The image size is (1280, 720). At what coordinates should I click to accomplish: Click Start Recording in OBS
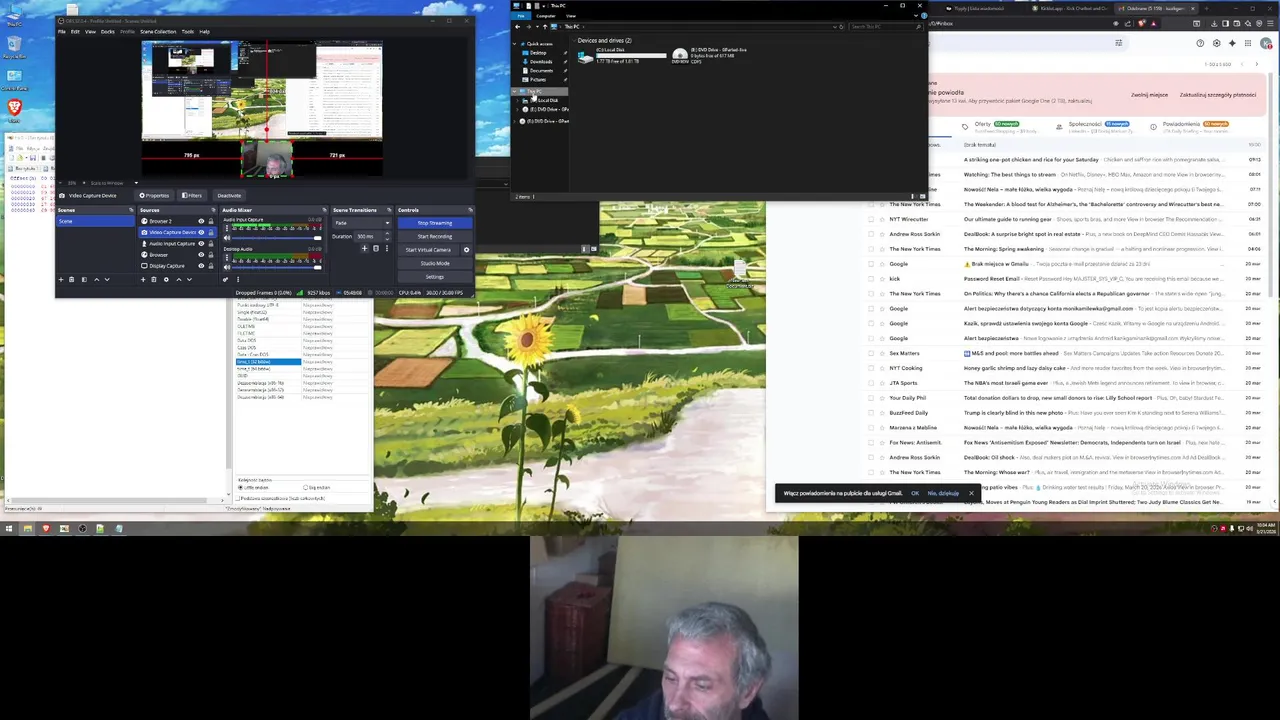(x=434, y=236)
